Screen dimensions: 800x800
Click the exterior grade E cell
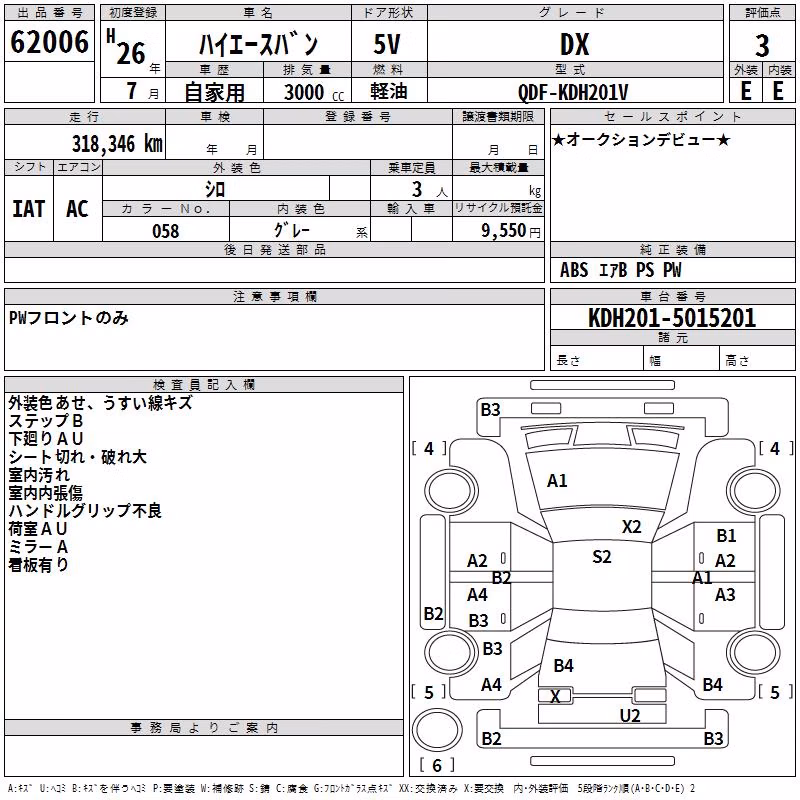[745, 91]
